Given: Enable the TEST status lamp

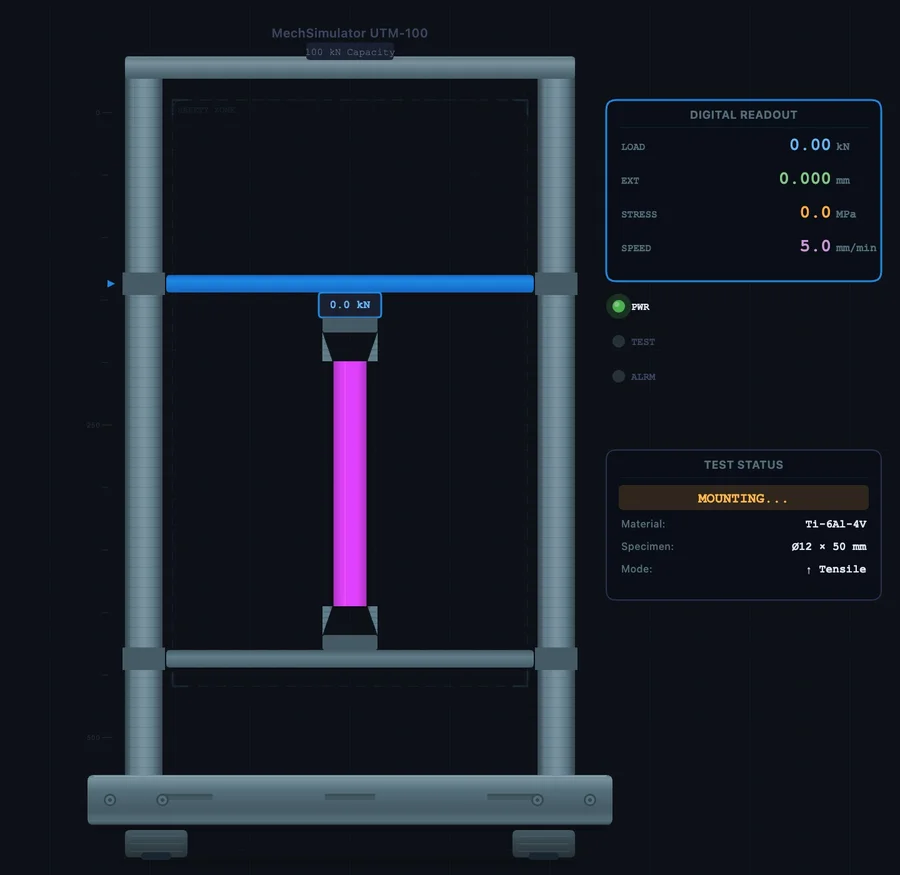Looking at the screenshot, I should (x=619, y=341).
